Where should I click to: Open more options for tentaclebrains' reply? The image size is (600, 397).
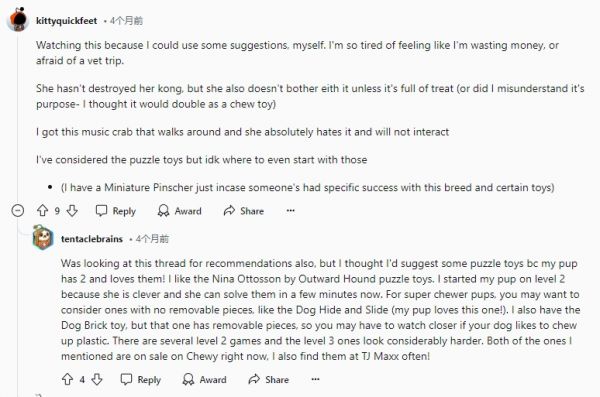click(x=315, y=379)
